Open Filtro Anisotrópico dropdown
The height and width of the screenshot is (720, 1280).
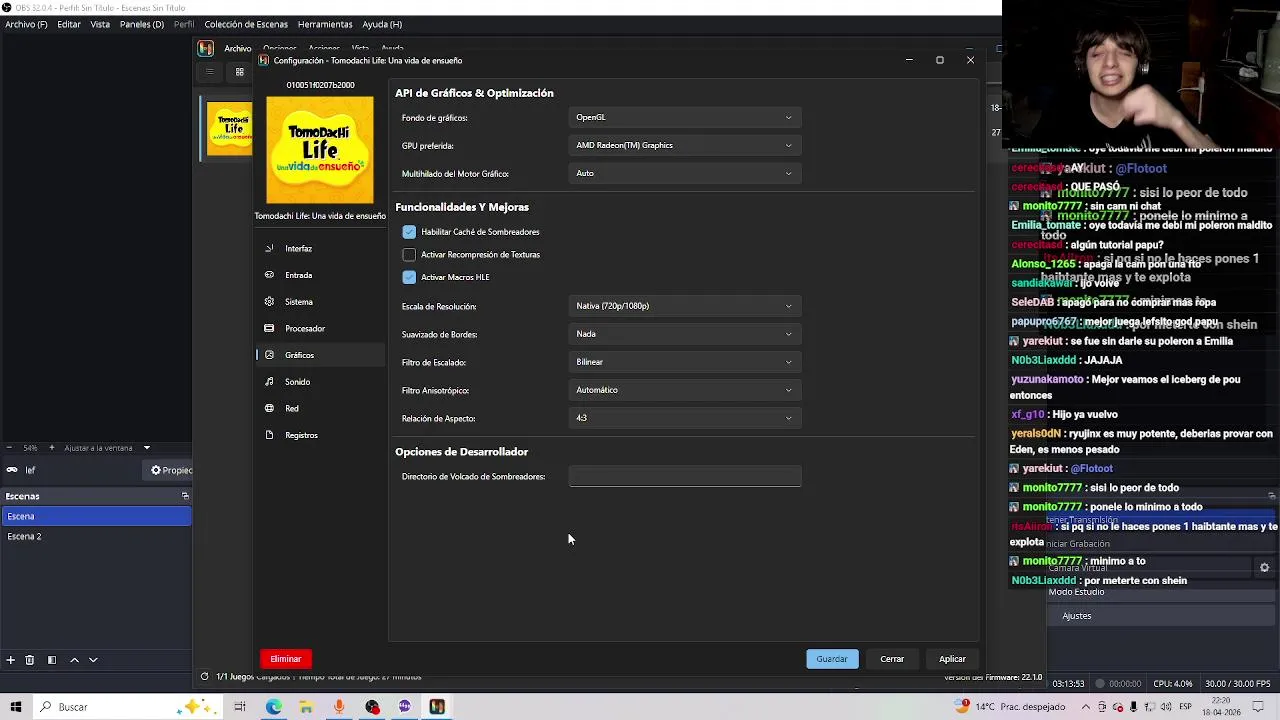(x=684, y=390)
